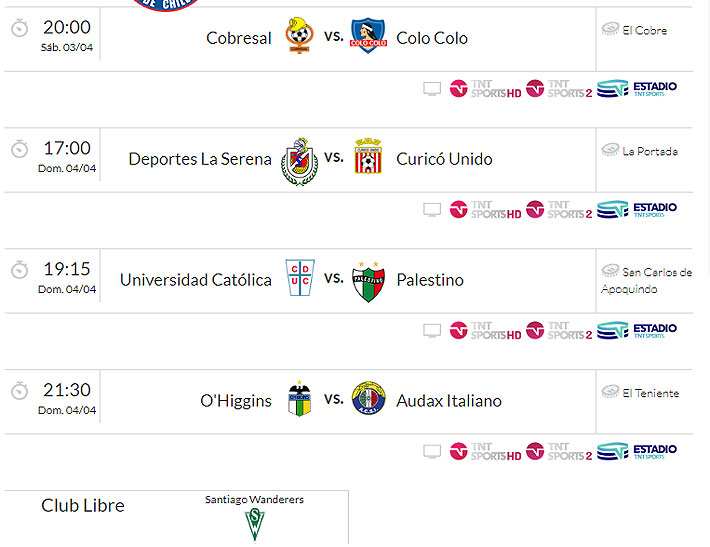Click the Deportes La Serena crest
Image resolution: width=710 pixels, height=547 pixels.
pos(299,159)
